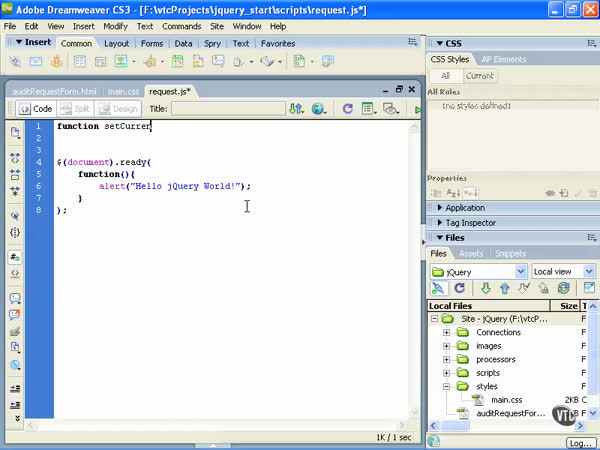Open the Commands menu

pos(181,26)
